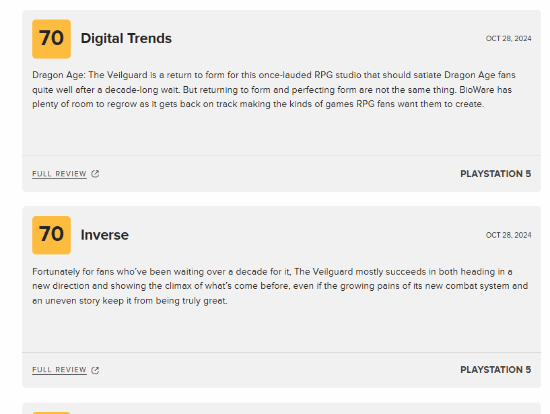Screen dimensions: 550x414
Task: Click PlayStation 5 label on Digital Trends card
Action: (x=496, y=174)
